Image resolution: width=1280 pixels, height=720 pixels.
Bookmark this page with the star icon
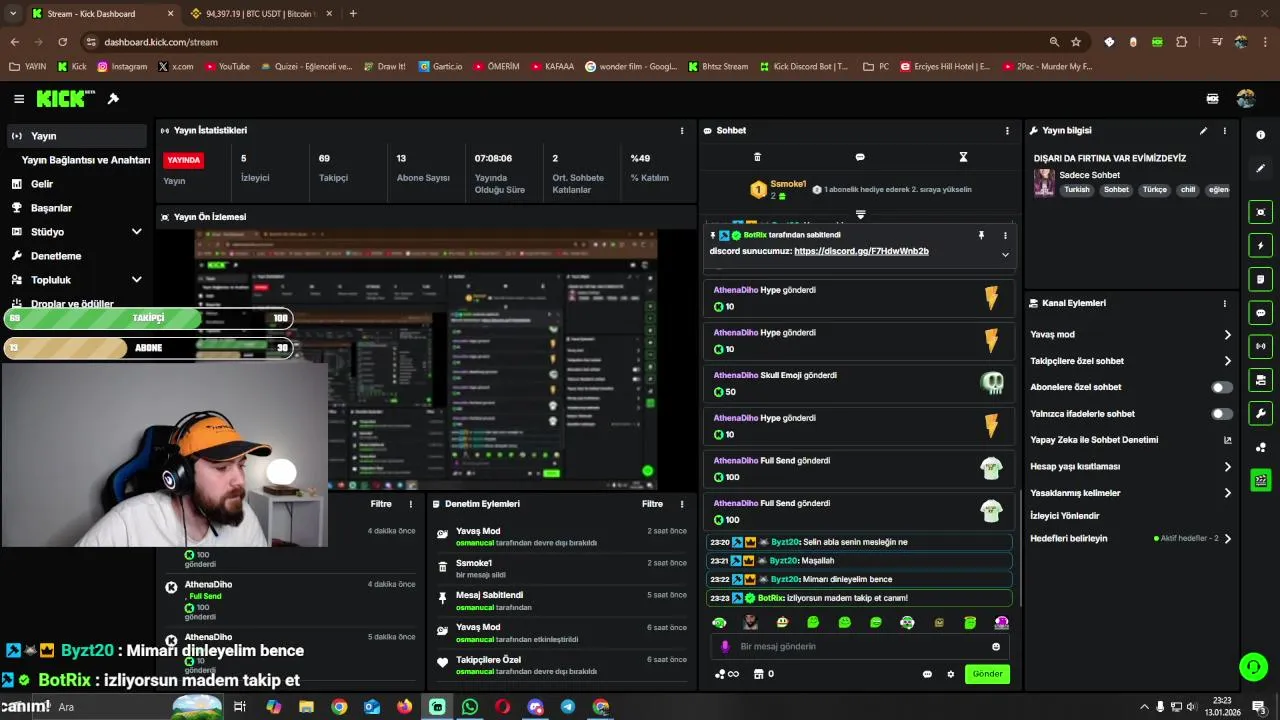[x=1076, y=42]
